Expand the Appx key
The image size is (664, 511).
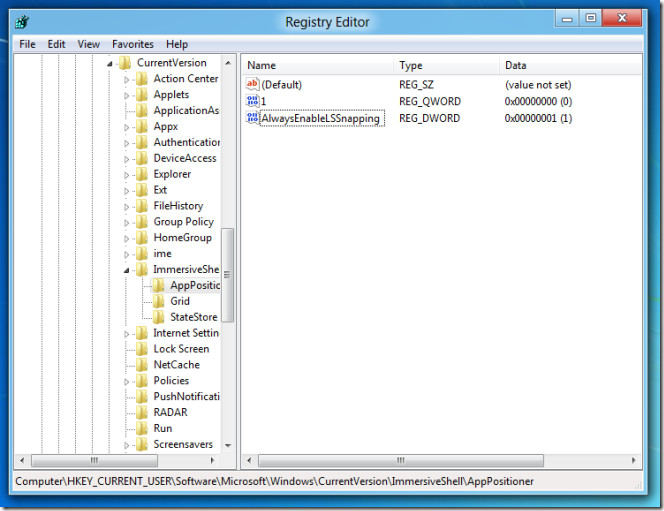pyautogui.click(x=126, y=127)
